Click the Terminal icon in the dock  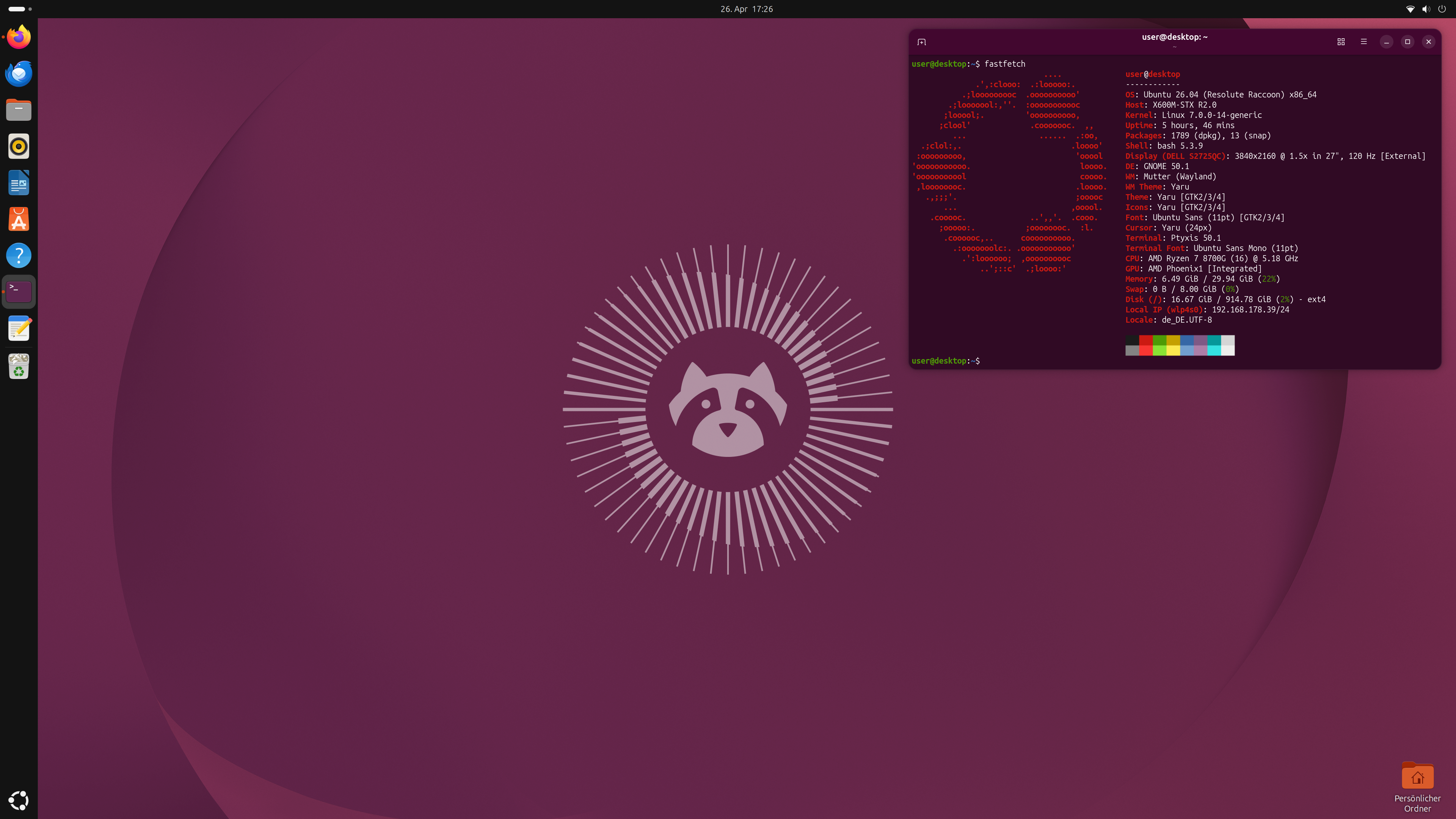coord(19,292)
